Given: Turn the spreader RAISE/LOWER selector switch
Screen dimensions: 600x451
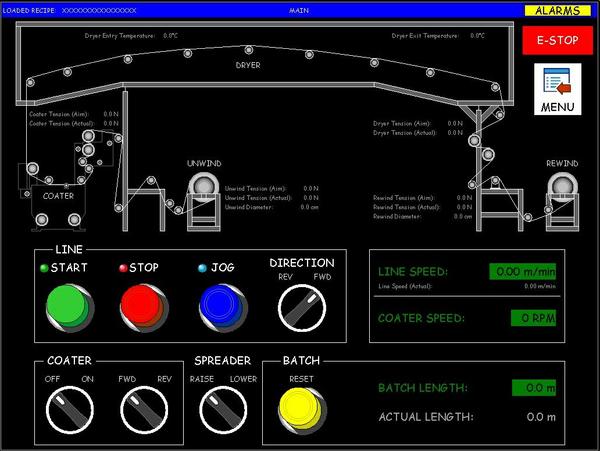Looking at the screenshot, I should click(223, 410).
